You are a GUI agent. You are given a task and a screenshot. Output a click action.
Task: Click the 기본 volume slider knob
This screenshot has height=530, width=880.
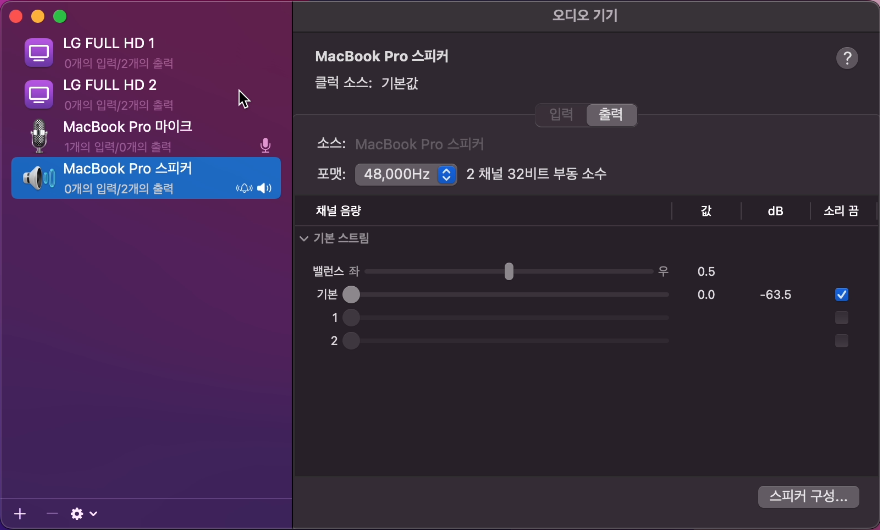click(351, 294)
